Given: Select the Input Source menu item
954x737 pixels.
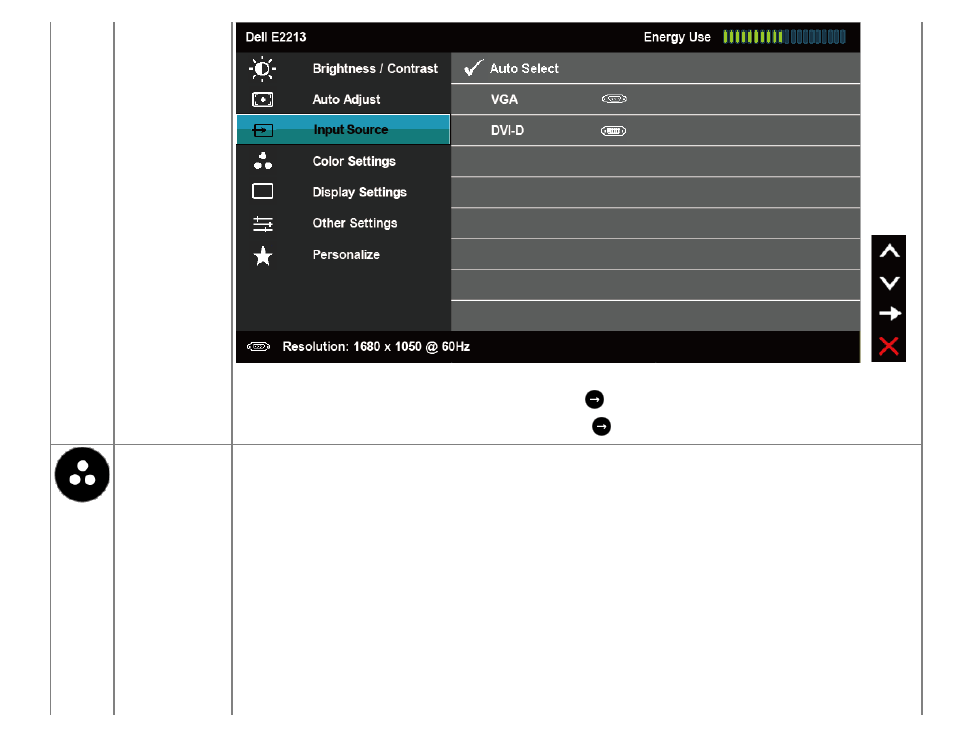Looking at the screenshot, I should pyautogui.click(x=343, y=130).
